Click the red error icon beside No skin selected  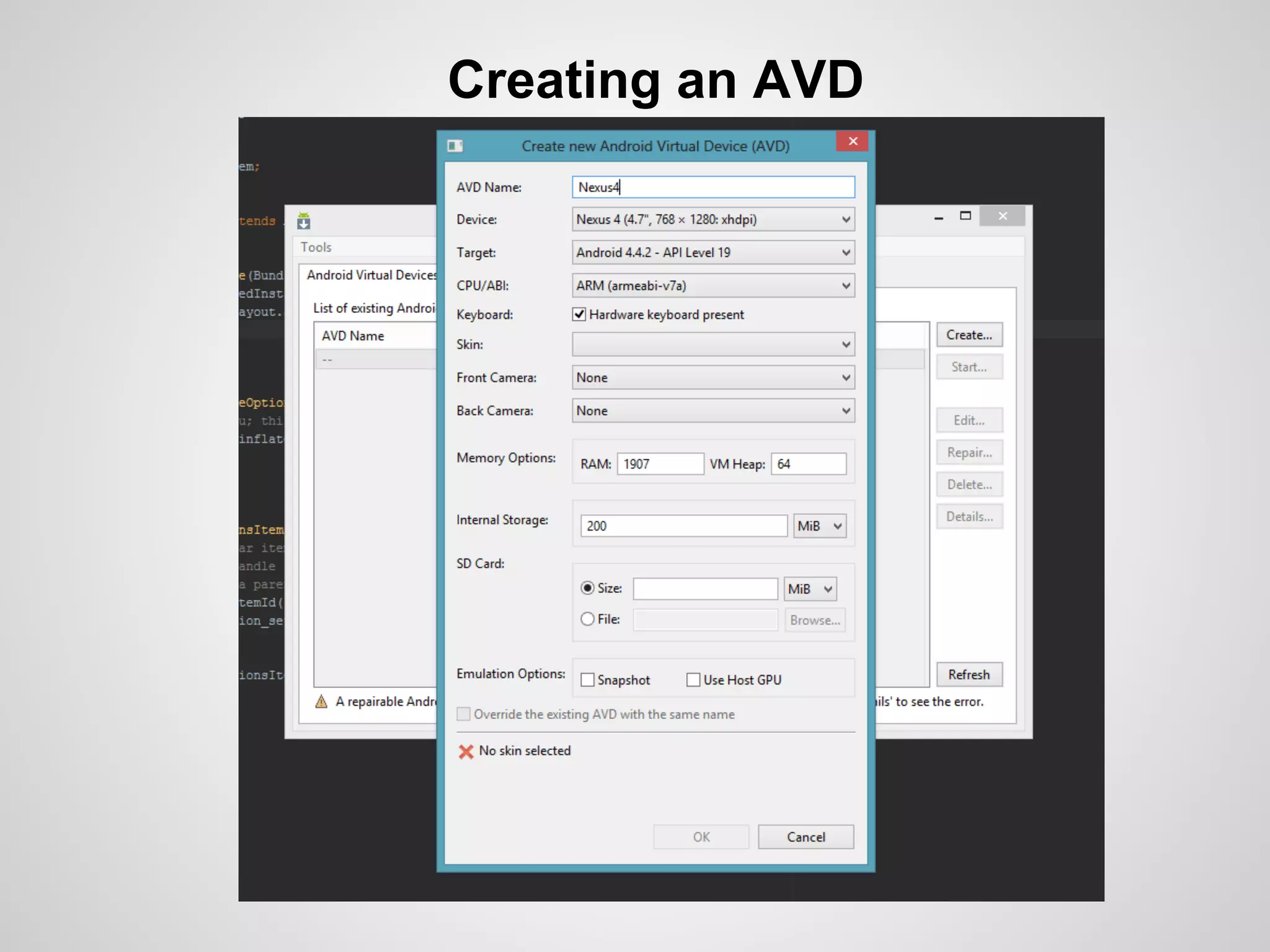pos(466,751)
